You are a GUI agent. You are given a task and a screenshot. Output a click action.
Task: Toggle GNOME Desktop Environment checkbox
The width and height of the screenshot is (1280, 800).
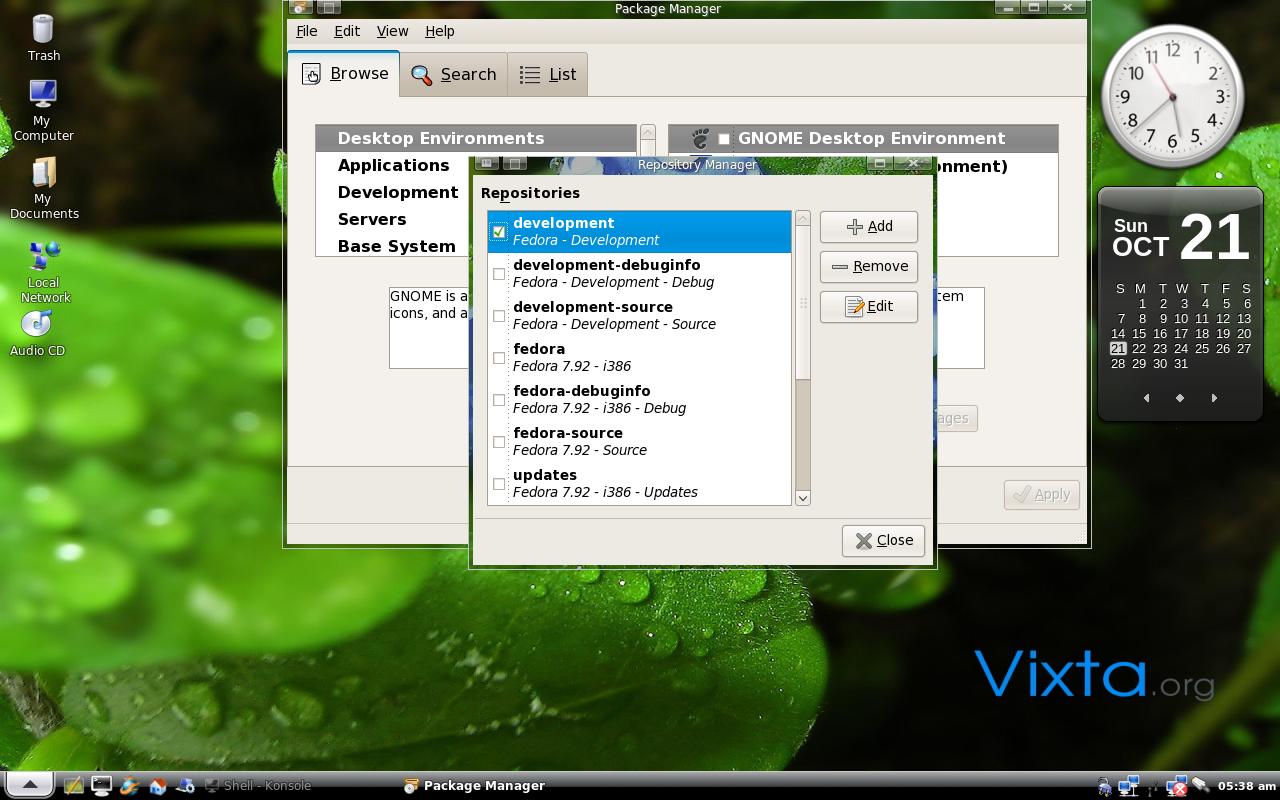tap(724, 139)
